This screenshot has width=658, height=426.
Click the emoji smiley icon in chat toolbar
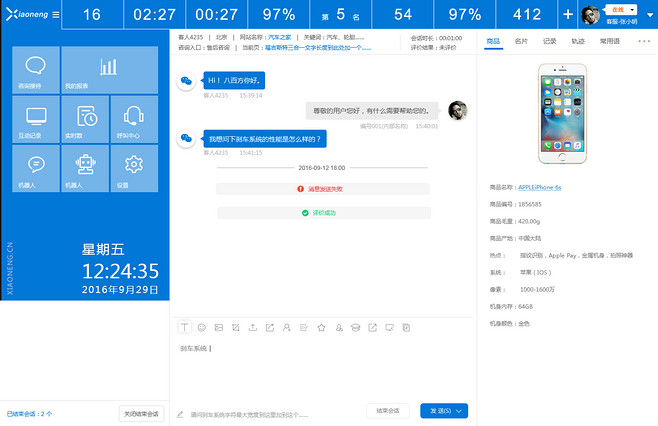point(202,327)
